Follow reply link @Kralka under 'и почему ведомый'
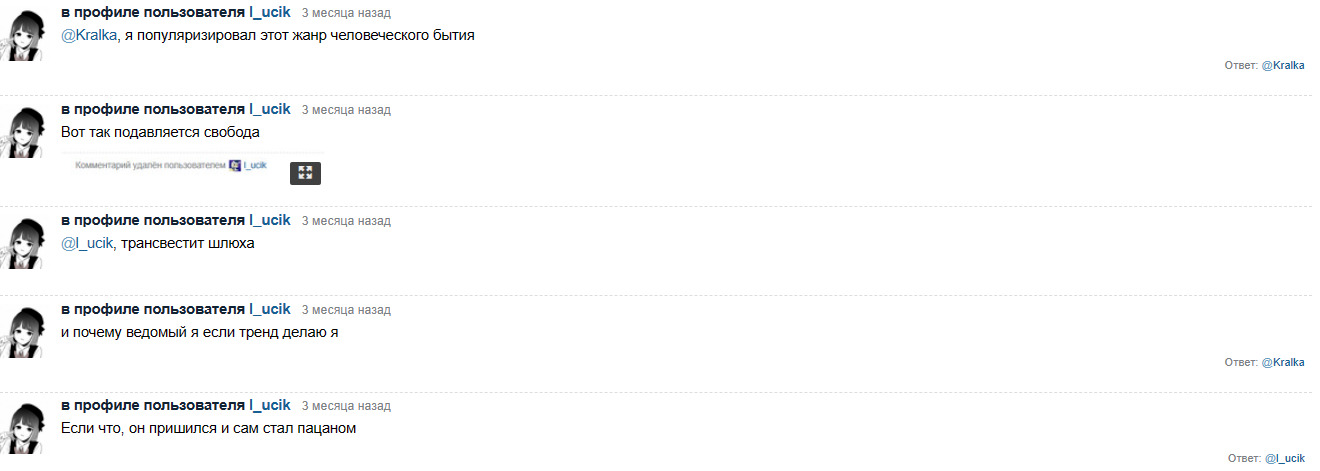 pos(1283,363)
